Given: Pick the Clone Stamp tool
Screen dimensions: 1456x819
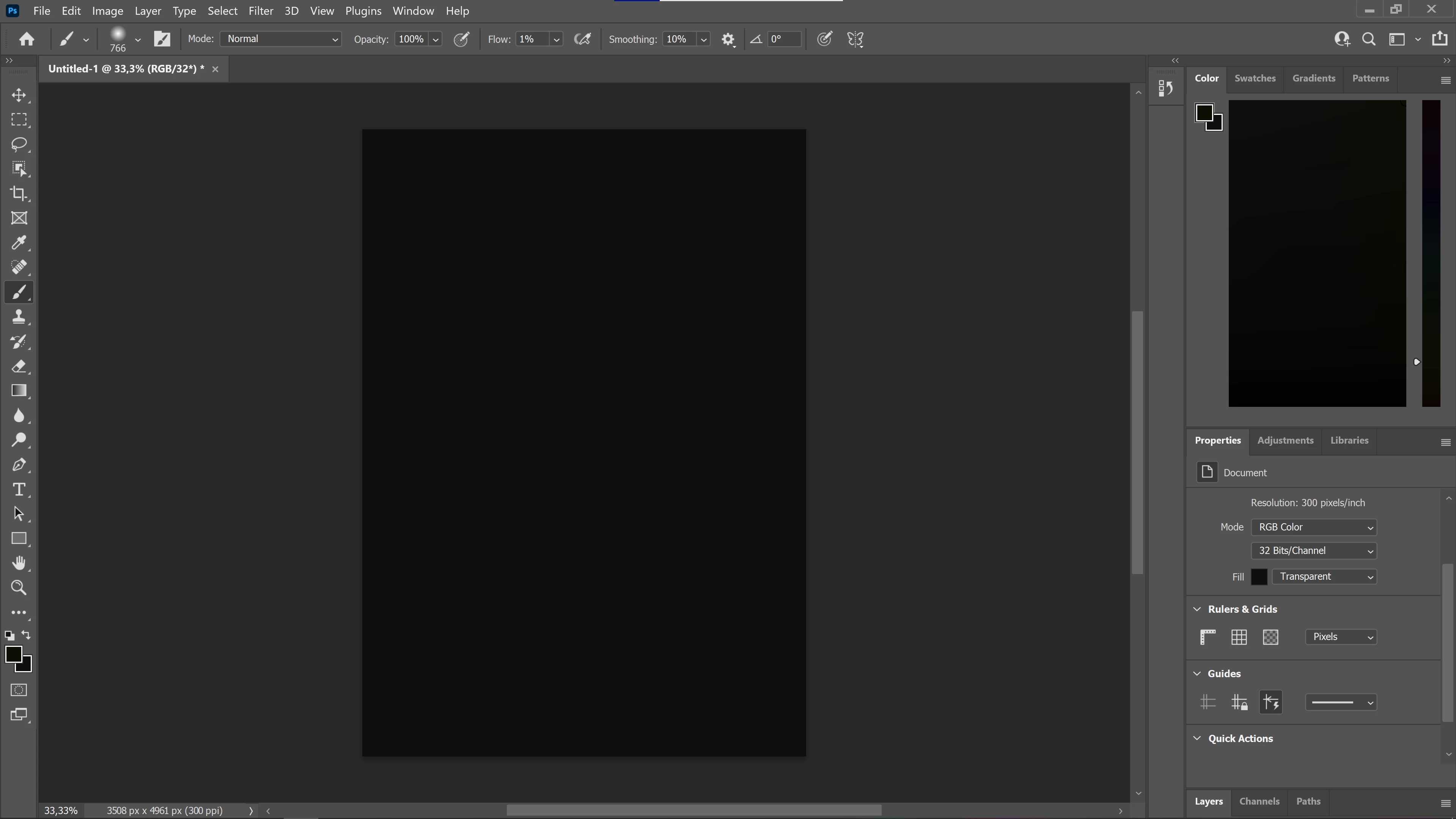Looking at the screenshot, I should tap(19, 317).
